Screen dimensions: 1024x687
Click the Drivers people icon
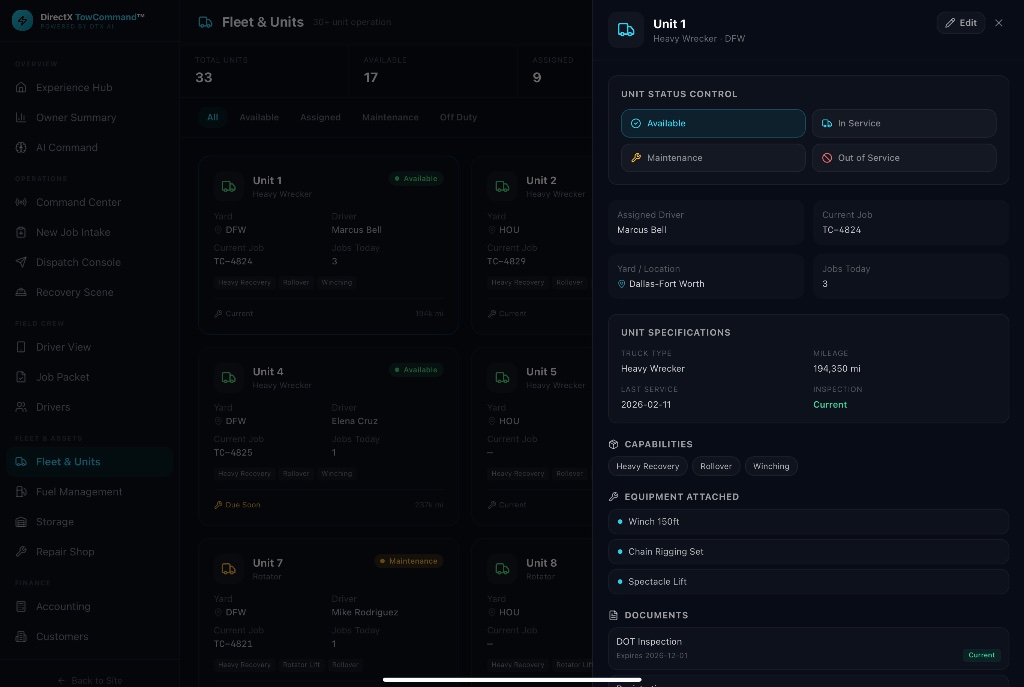tap(21, 407)
